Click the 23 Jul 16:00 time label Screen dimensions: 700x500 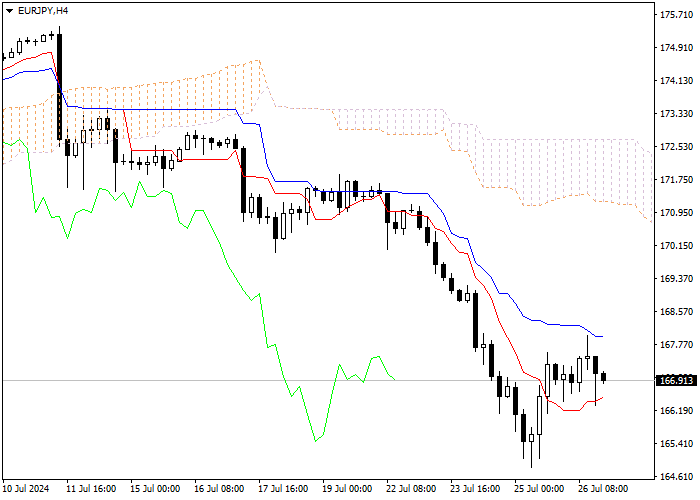point(475,489)
